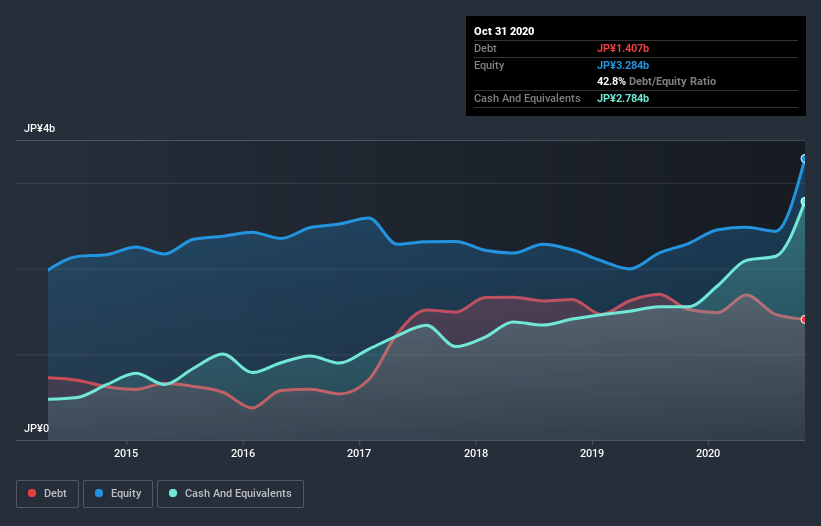821x526 pixels.
Task: Click the Debt label in tooltip
Action: click(485, 48)
